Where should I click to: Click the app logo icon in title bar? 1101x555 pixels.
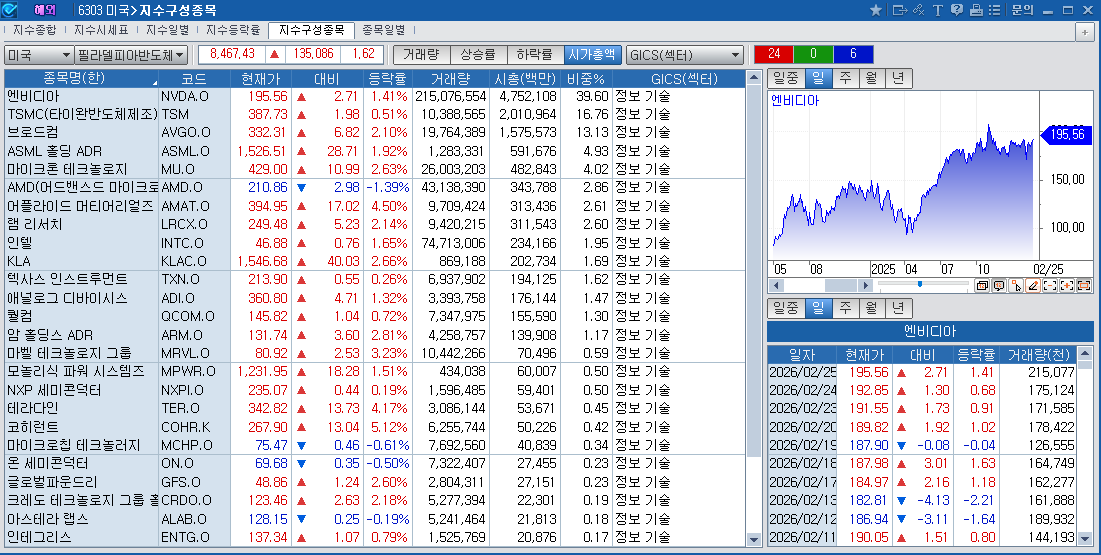click(9, 10)
